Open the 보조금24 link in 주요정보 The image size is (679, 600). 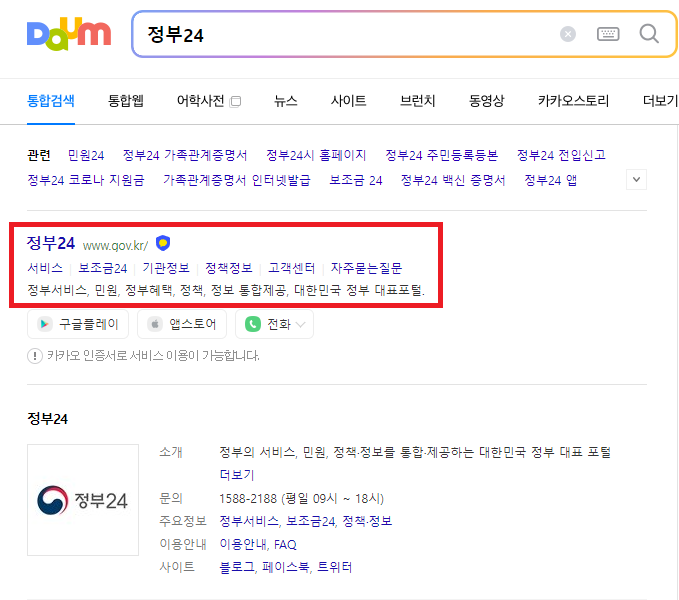310,521
